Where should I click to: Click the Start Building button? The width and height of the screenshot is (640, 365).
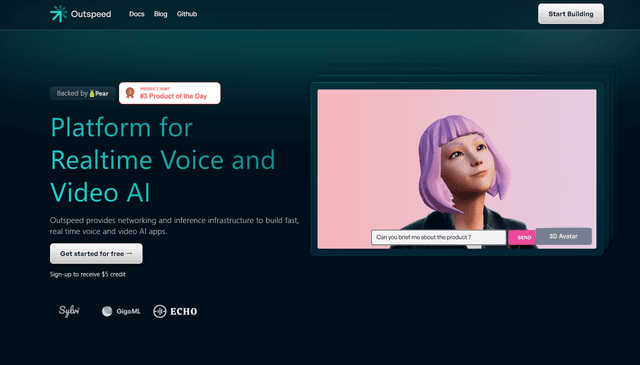coord(571,14)
